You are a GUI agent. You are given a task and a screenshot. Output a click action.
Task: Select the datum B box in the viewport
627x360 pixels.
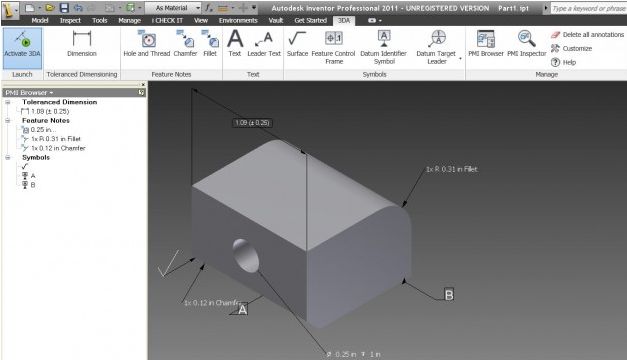coord(449,294)
